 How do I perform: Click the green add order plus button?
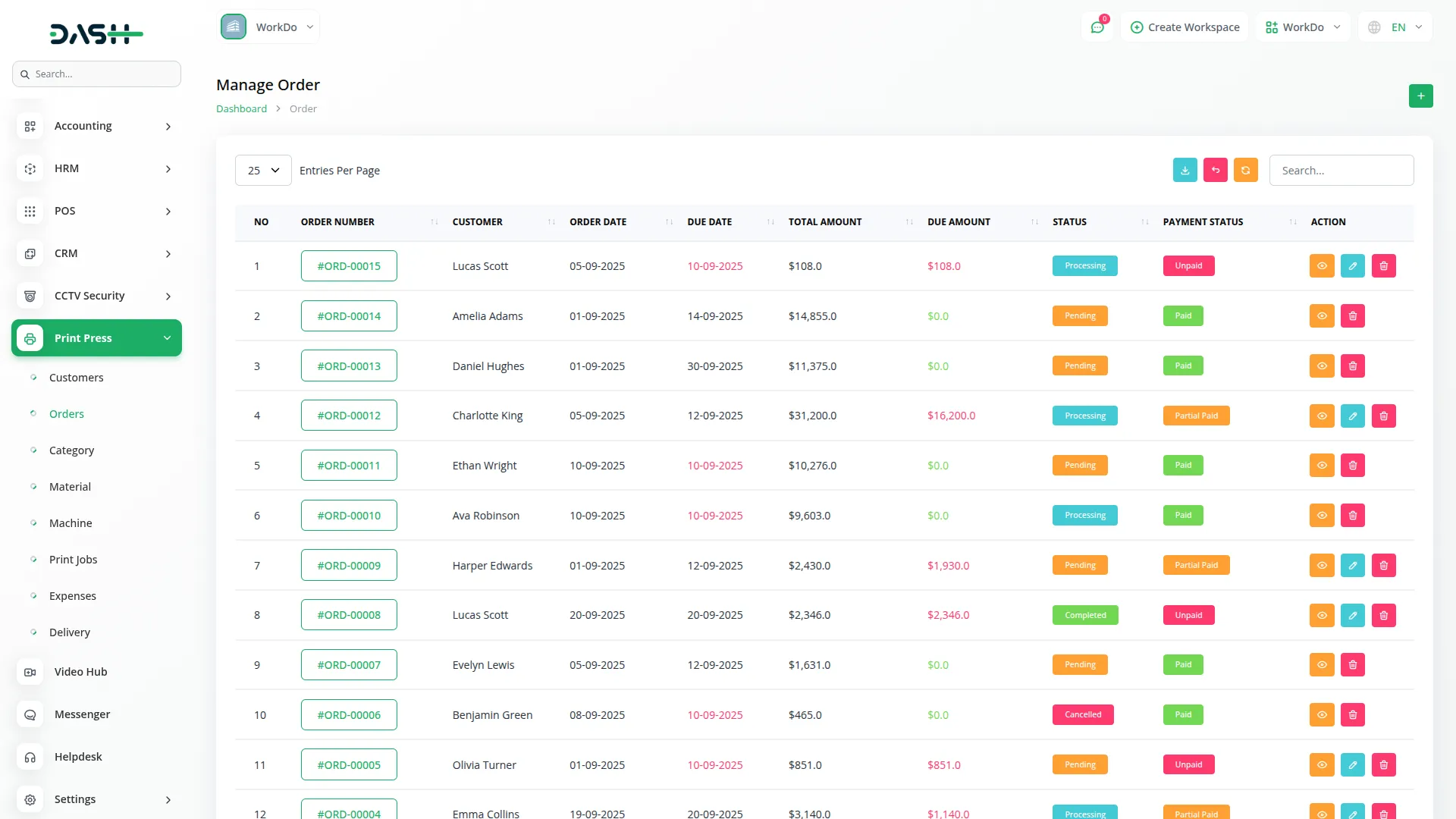[1420, 96]
